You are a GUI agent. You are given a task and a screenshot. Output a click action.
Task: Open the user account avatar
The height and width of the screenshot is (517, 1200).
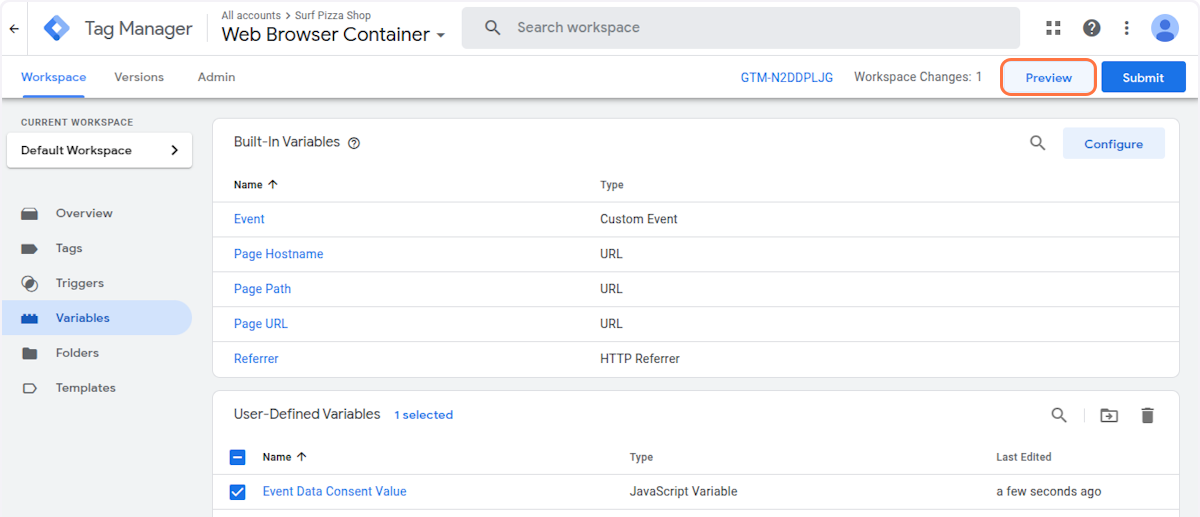(x=1165, y=28)
